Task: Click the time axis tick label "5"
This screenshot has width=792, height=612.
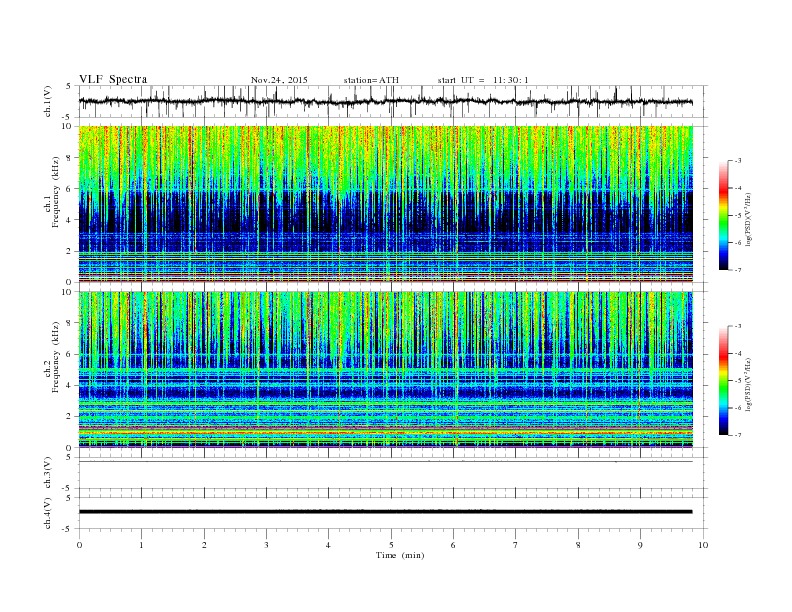Action: tap(391, 545)
